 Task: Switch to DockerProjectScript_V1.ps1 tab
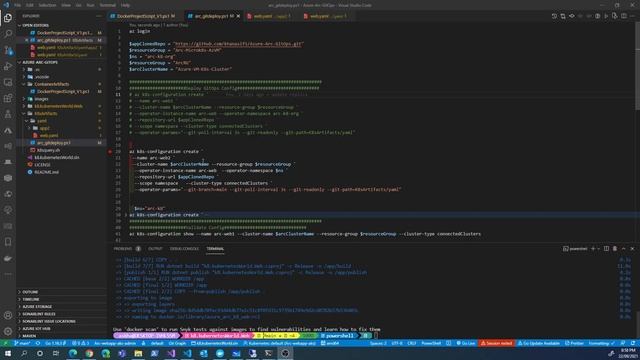tap(143, 16)
